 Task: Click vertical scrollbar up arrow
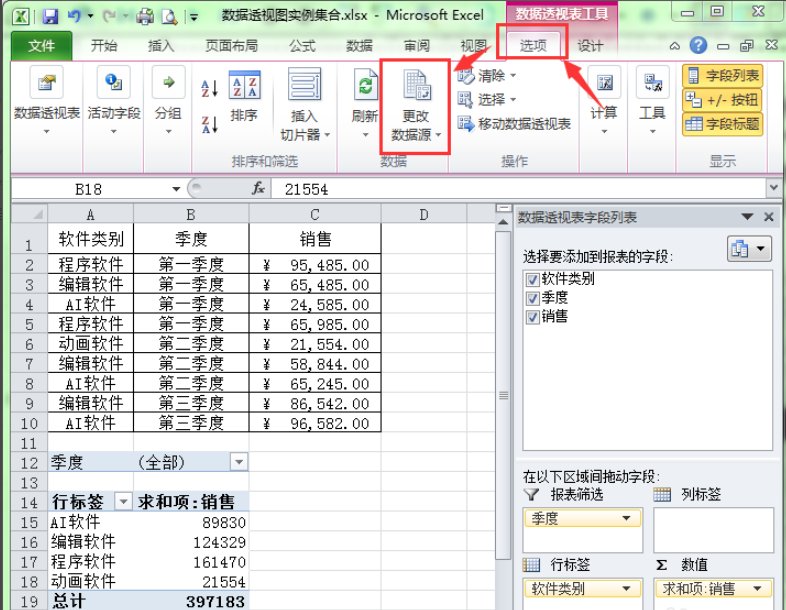tap(503, 221)
